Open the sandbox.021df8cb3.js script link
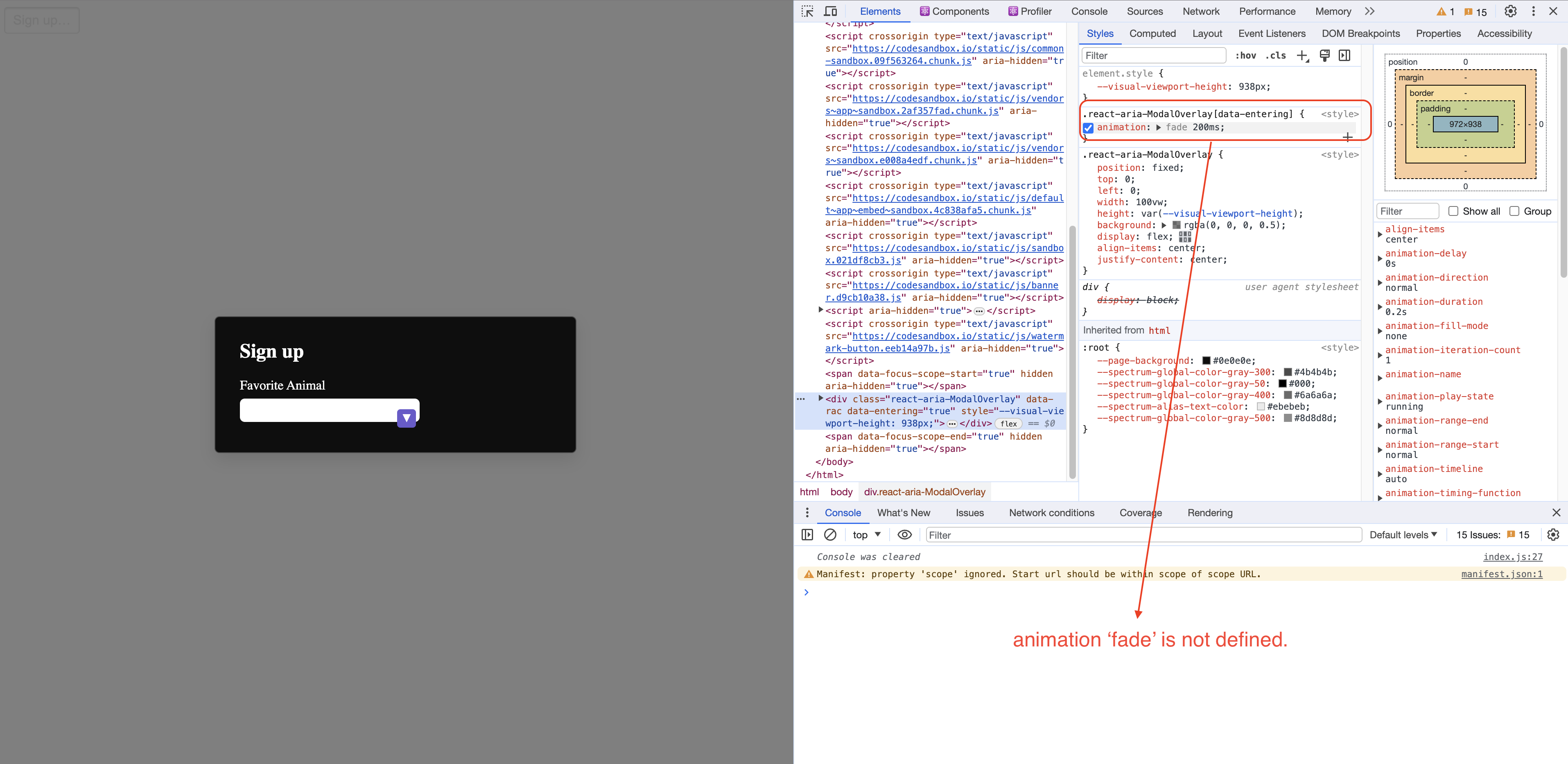Image resolution: width=1568 pixels, height=764 pixels. (944, 254)
